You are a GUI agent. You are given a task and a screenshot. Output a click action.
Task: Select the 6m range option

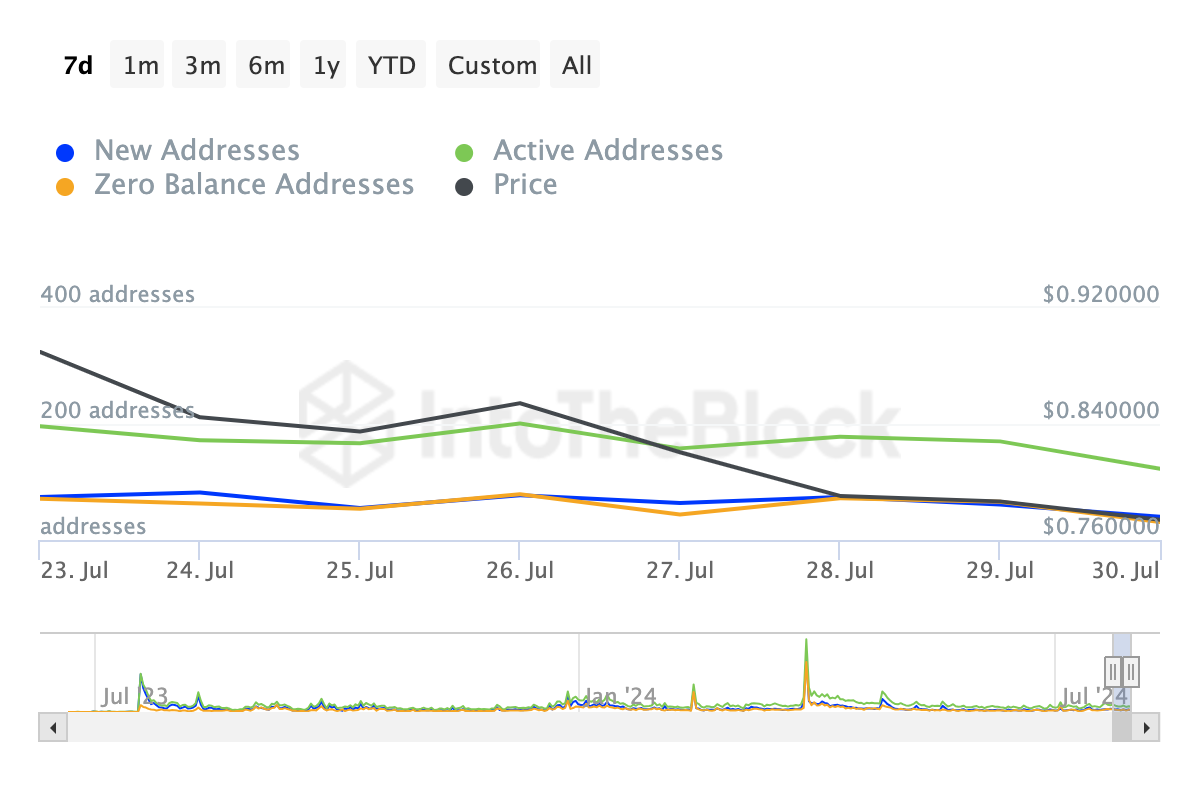click(266, 65)
